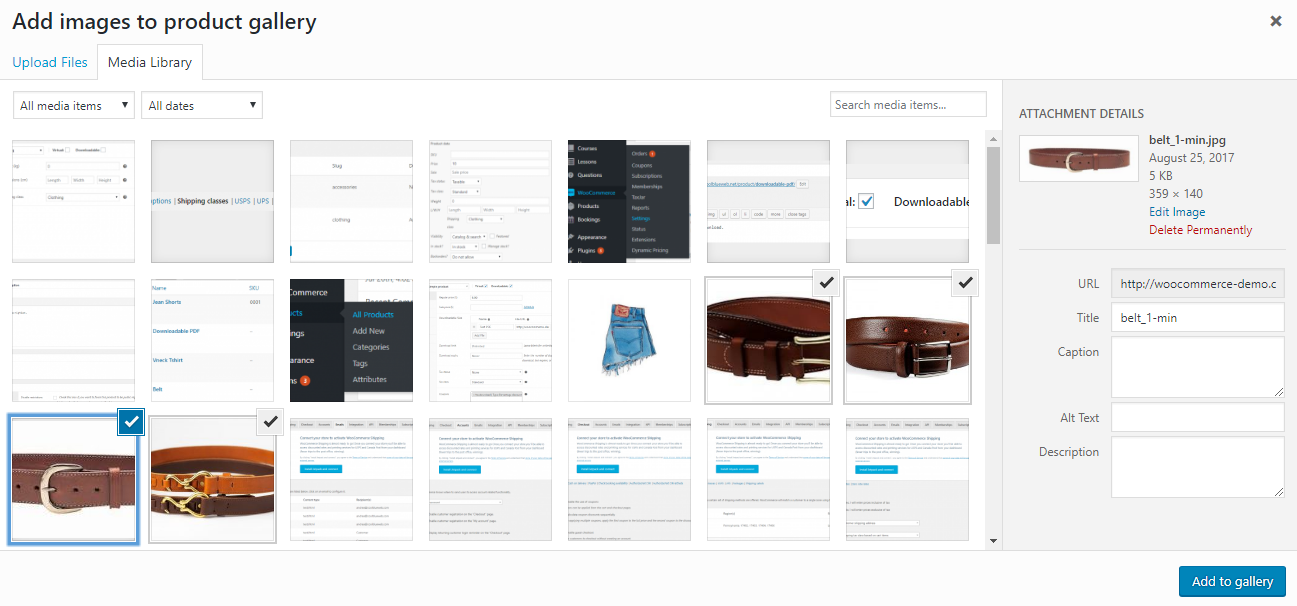This screenshot has height=606, width=1297.
Task: Select the belt with square buckle image
Action: [x=907, y=341]
